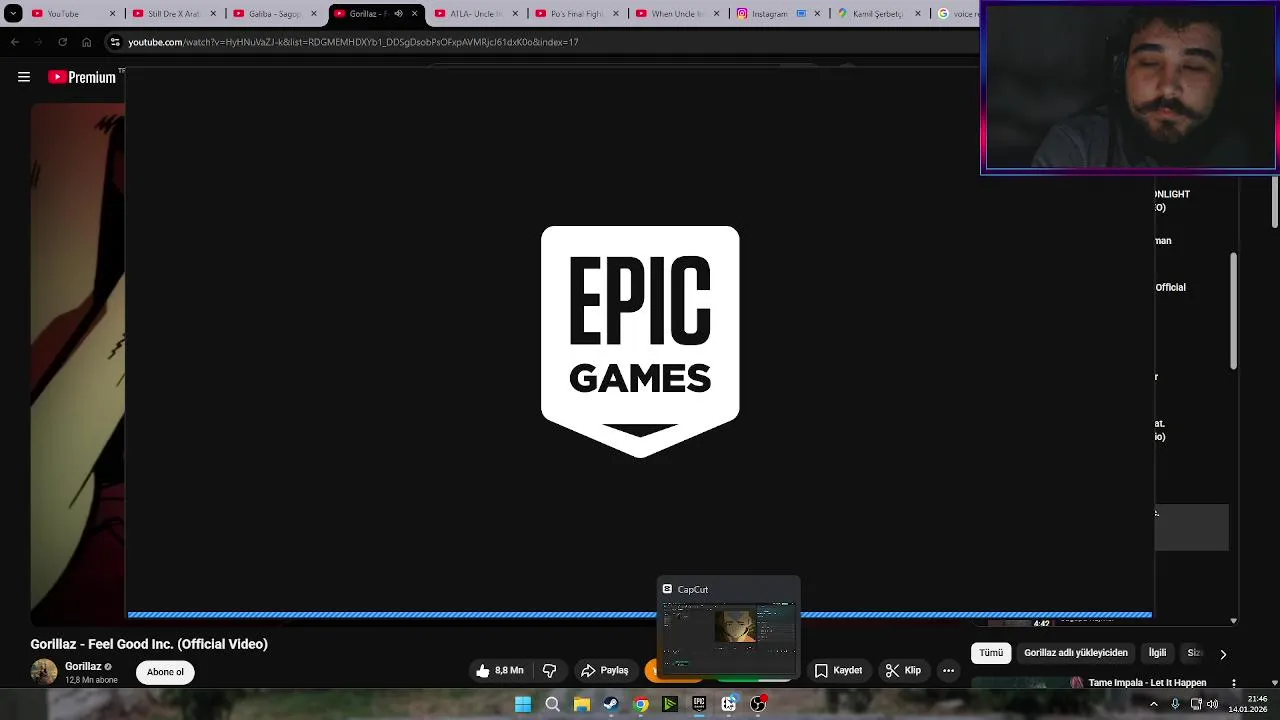Open OBS Studio taskbar icon

tap(758, 704)
